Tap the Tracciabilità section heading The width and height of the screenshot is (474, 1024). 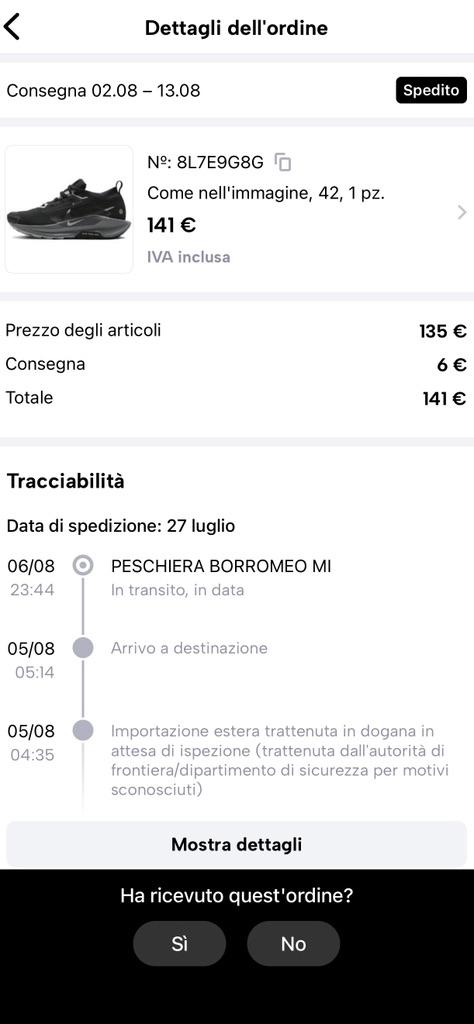coord(65,482)
